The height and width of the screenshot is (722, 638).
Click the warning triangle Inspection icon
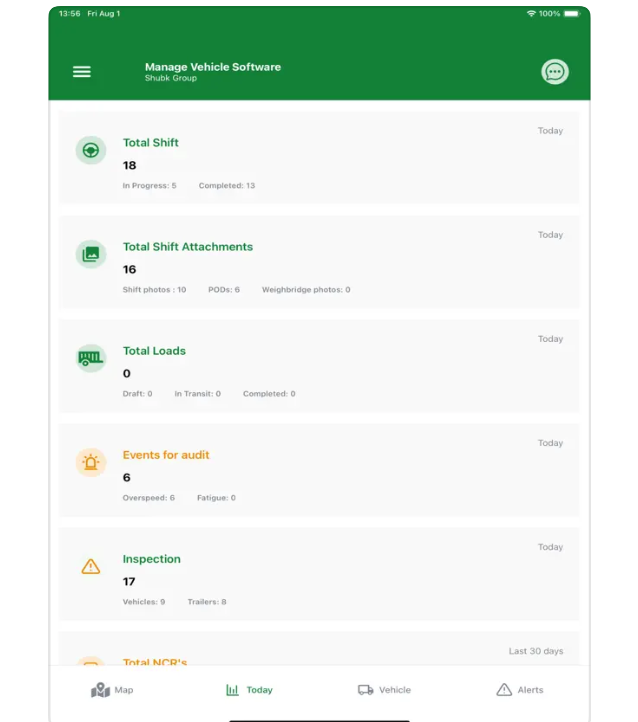(91, 566)
